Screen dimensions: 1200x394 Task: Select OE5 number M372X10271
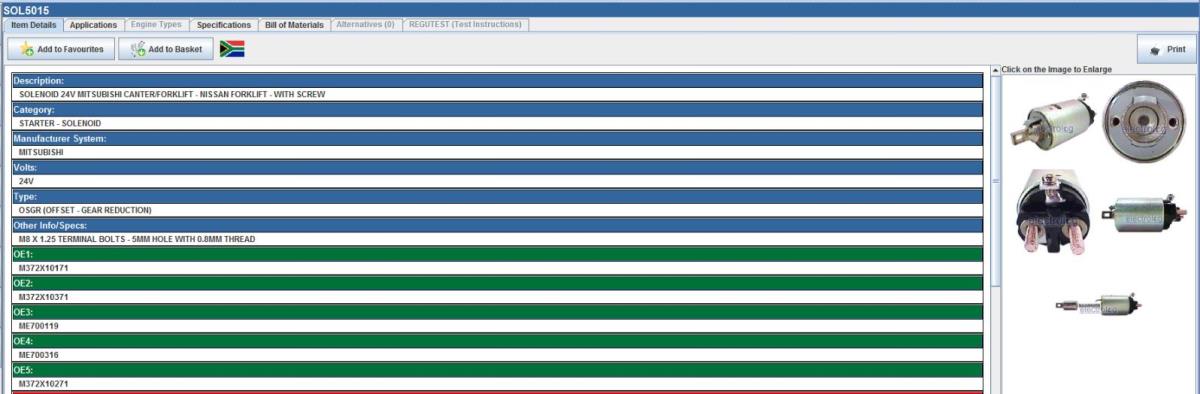click(43, 384)
